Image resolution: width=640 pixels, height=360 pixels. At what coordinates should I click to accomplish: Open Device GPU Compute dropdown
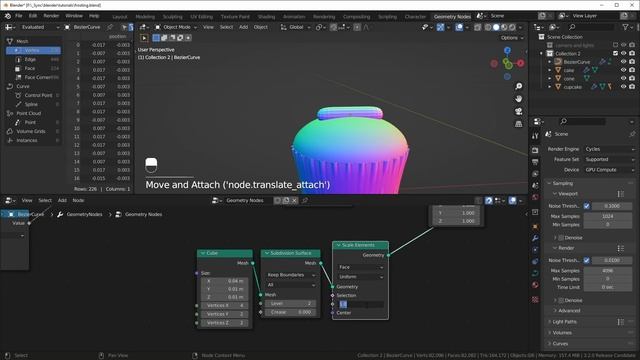[609, 170]
